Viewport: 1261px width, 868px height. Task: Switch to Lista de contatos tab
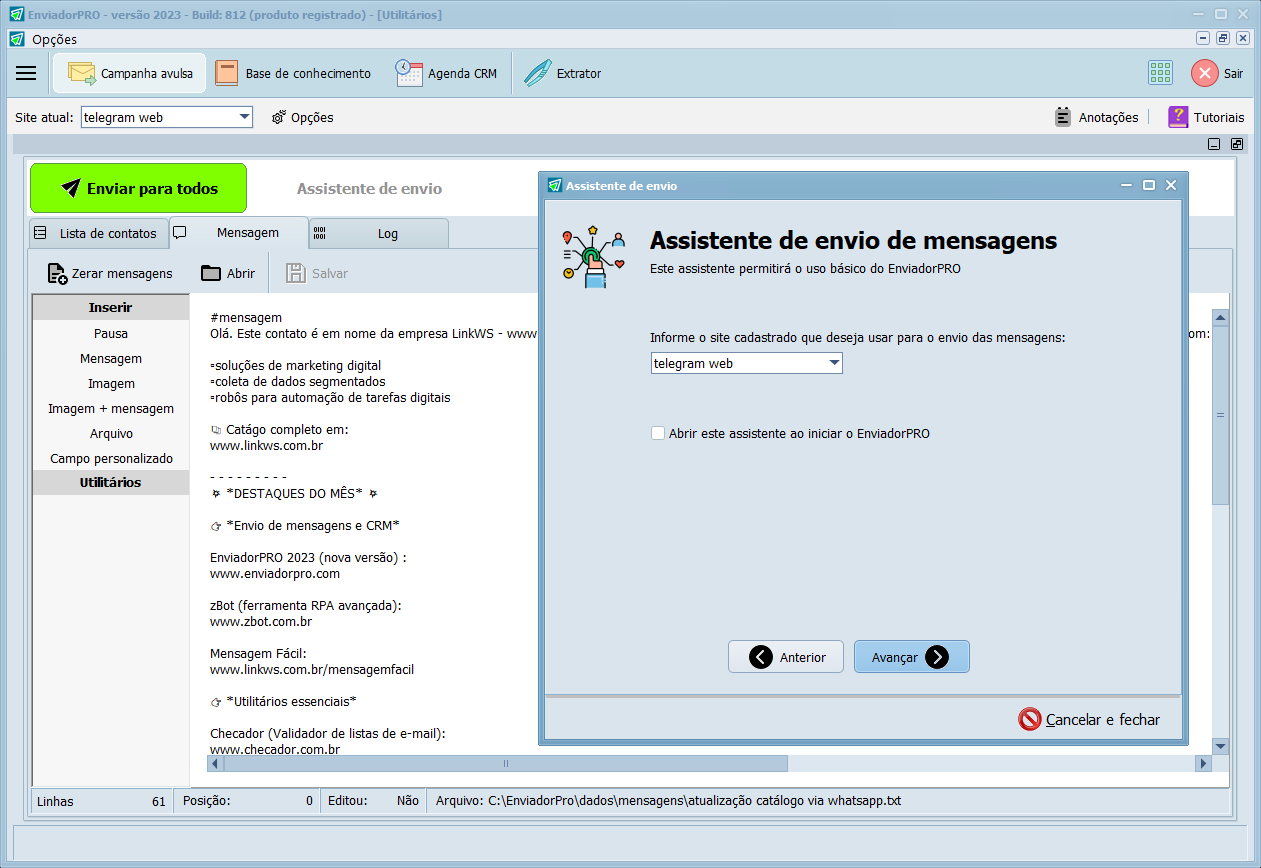[97, 233]
